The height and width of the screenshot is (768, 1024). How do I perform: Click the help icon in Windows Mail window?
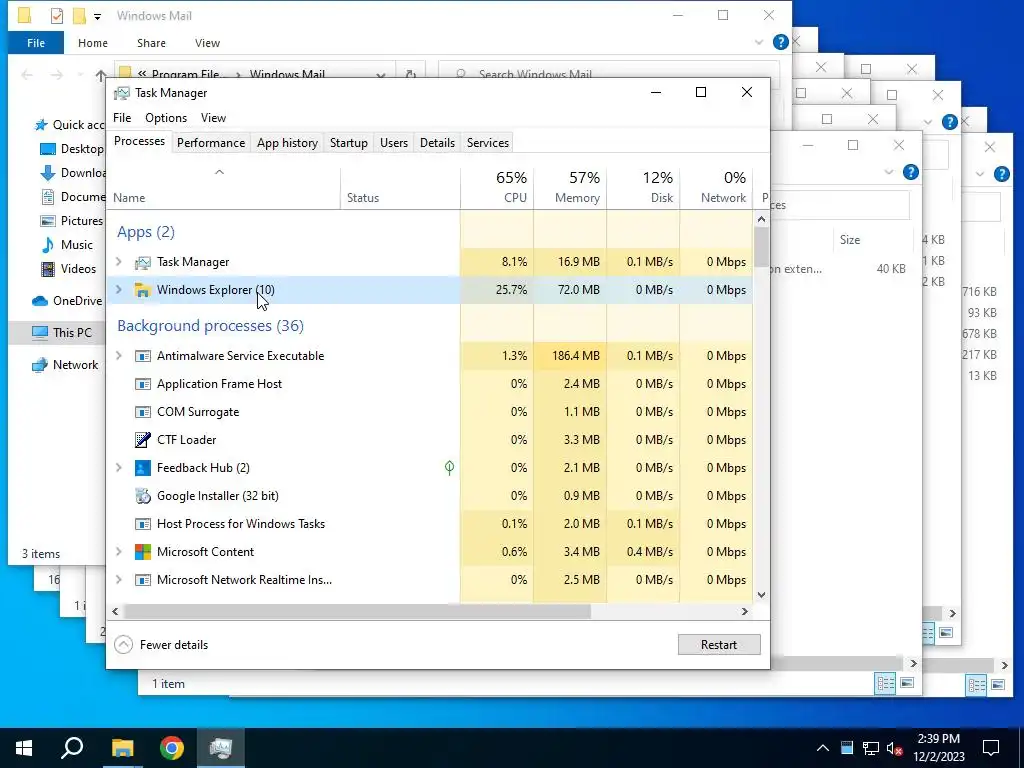780,42
